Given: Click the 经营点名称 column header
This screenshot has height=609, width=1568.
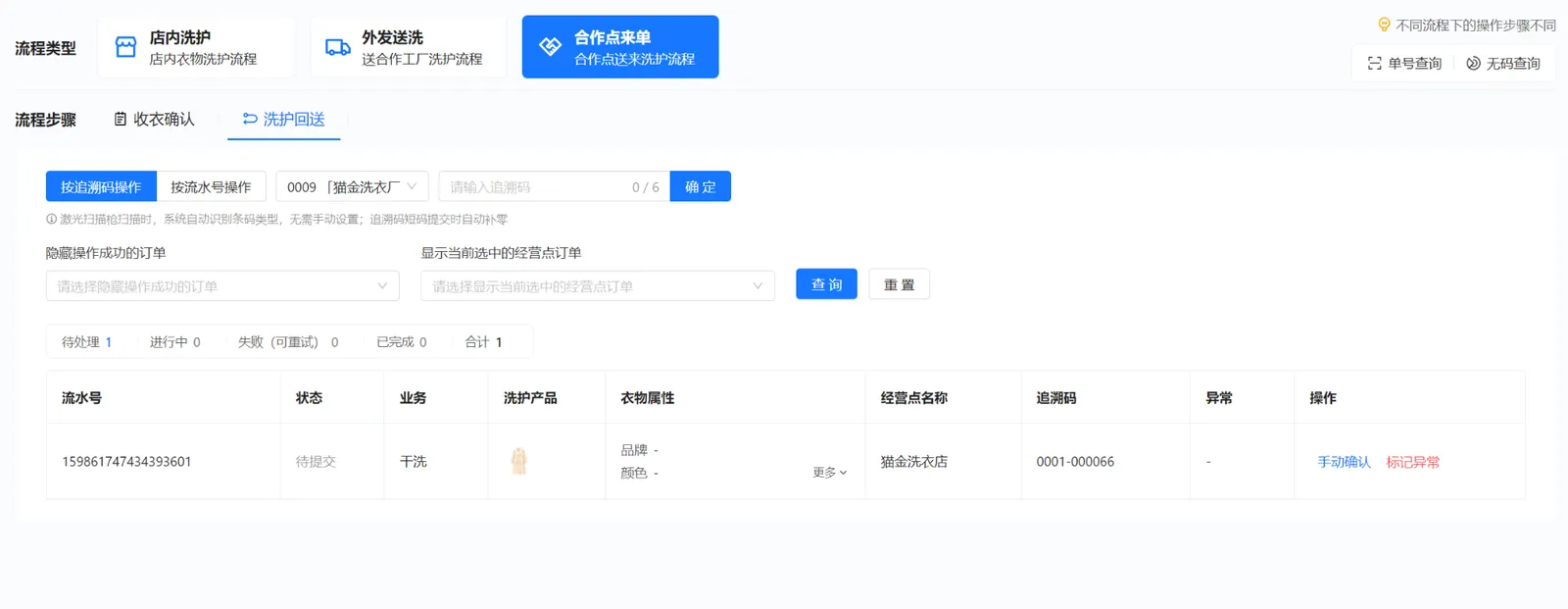Looking at the screenshot, I should pos(914,397).
